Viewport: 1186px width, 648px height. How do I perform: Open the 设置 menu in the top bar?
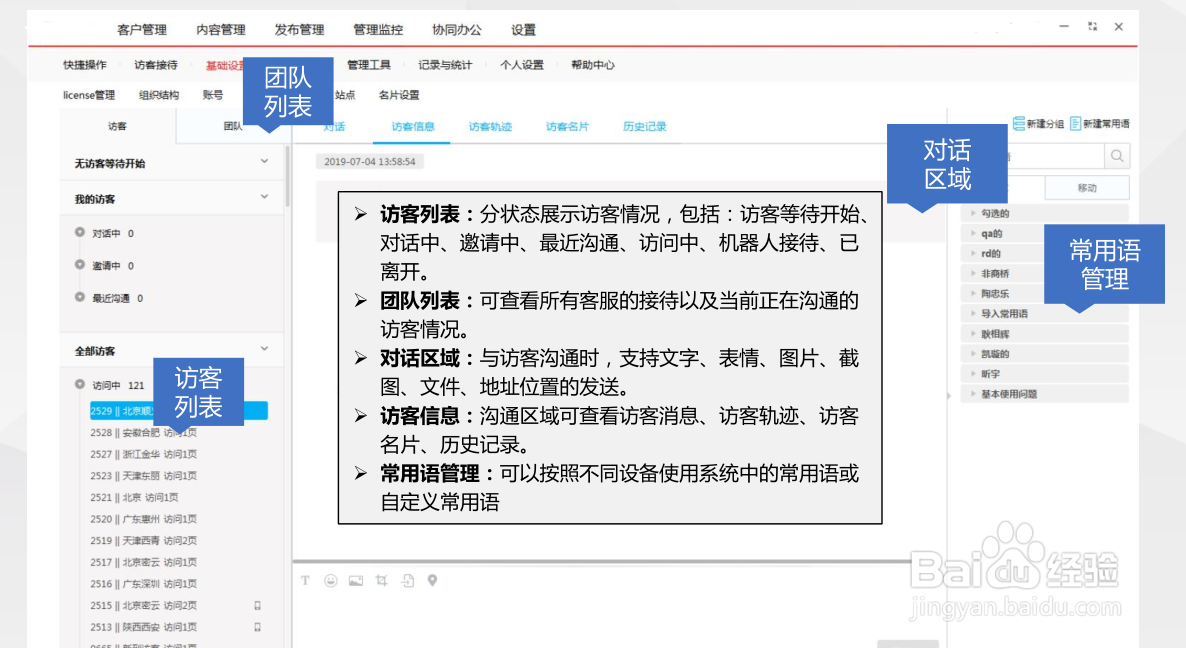(522, 29)
